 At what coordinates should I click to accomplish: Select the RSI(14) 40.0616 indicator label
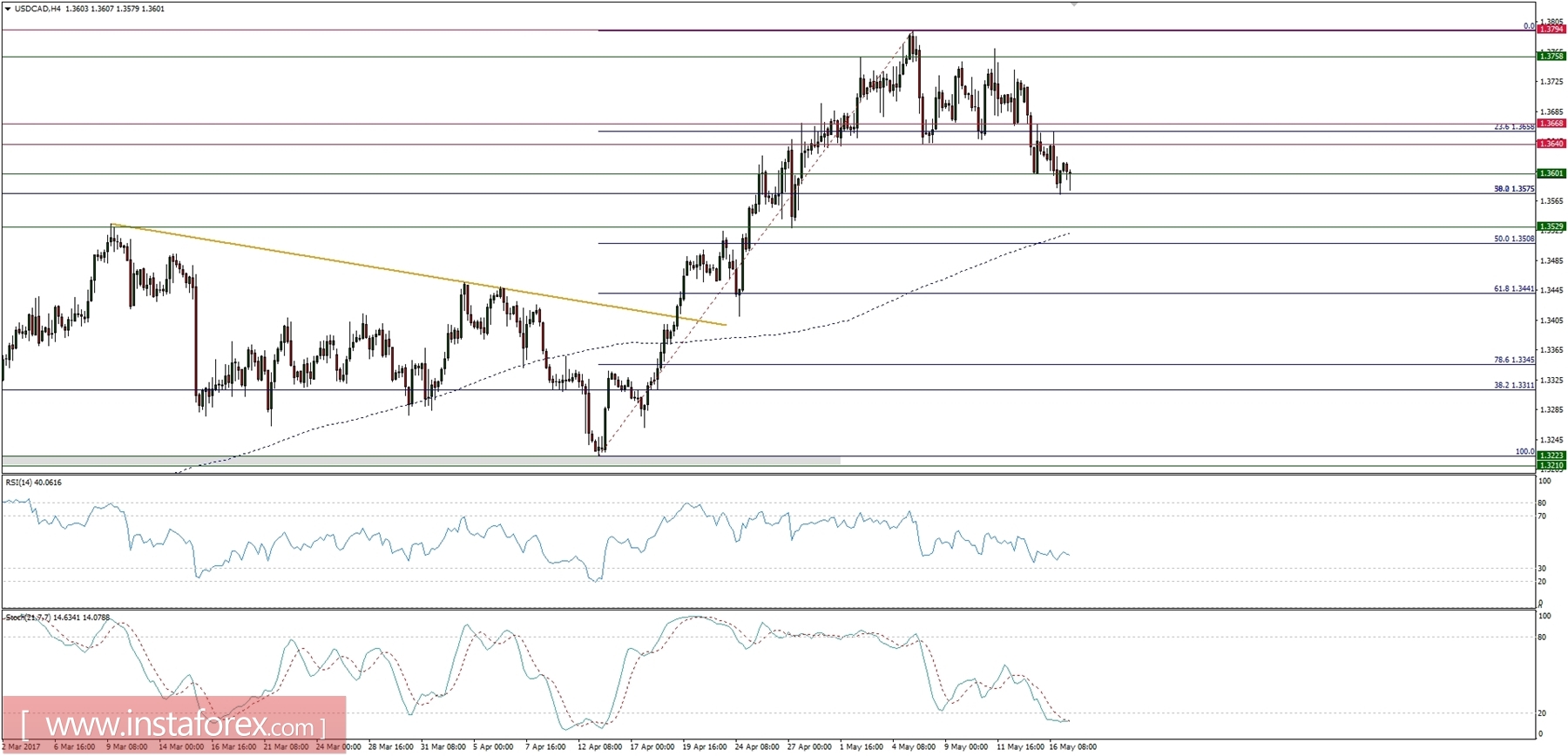click(34, 483)
